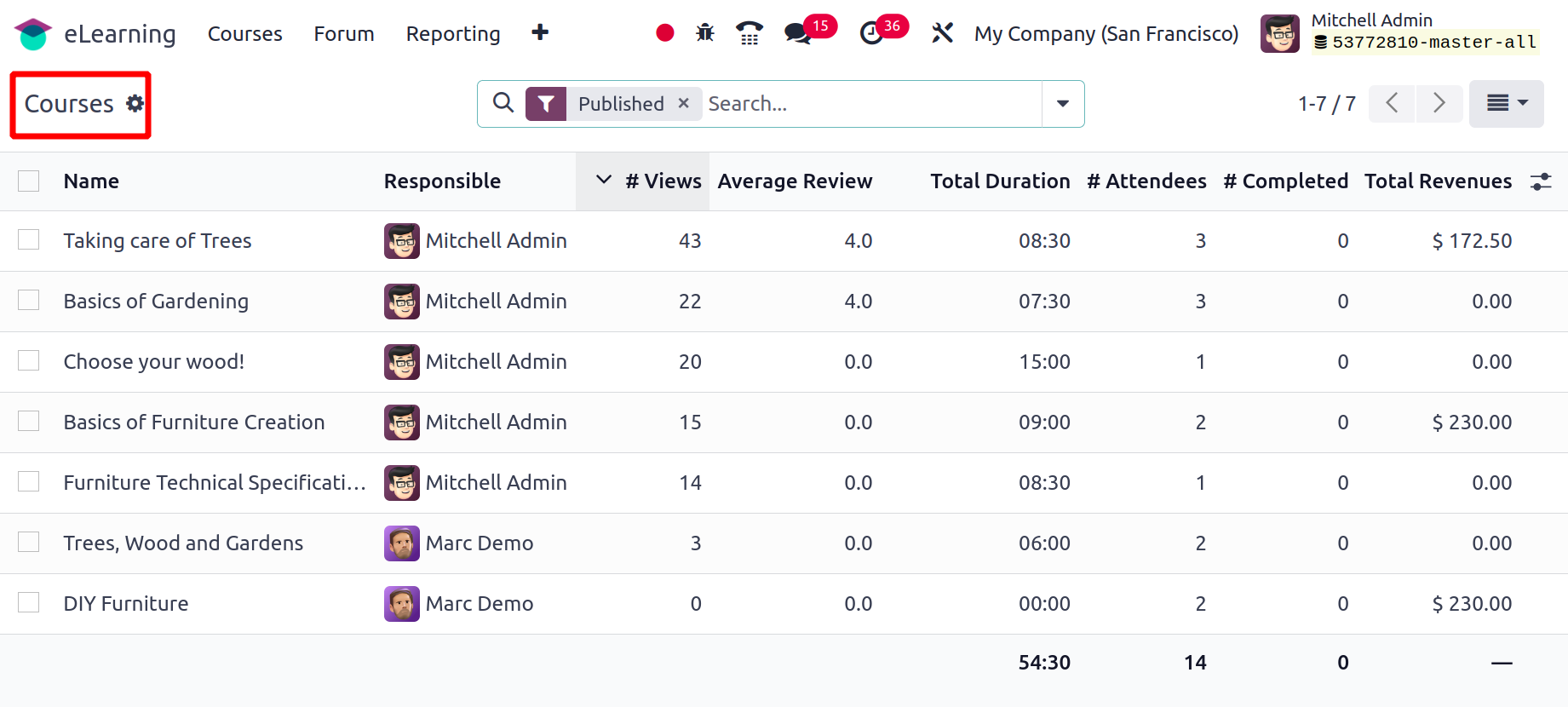This screenshot has height=707, width=1568.
Task: Open the Reporting menu
Action: 453,34
